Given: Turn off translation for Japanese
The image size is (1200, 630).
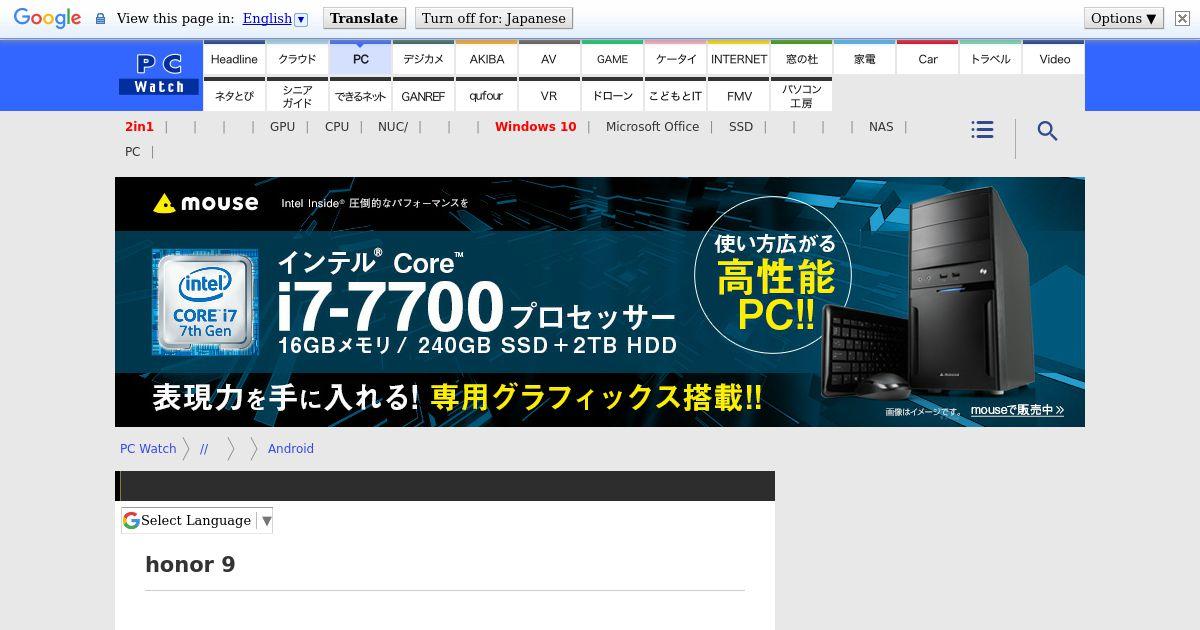Looking at the screenshot, I should [494, 18].
